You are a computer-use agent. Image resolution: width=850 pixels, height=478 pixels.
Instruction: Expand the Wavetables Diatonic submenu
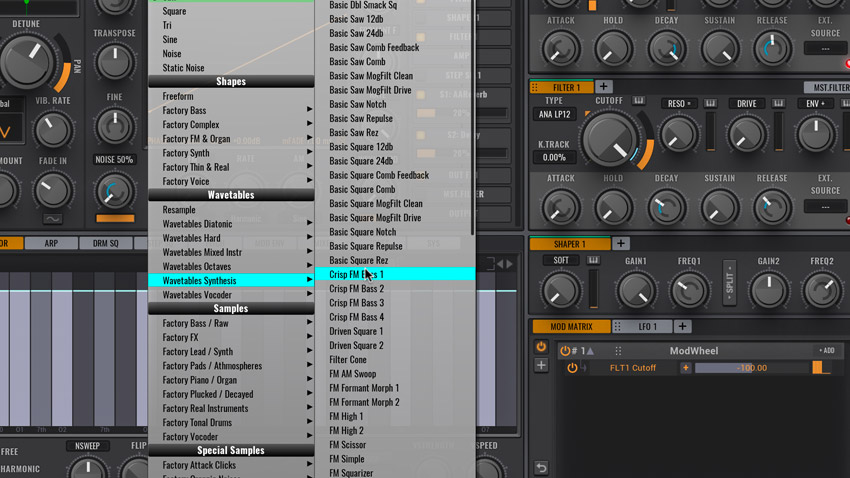point(231,224)
